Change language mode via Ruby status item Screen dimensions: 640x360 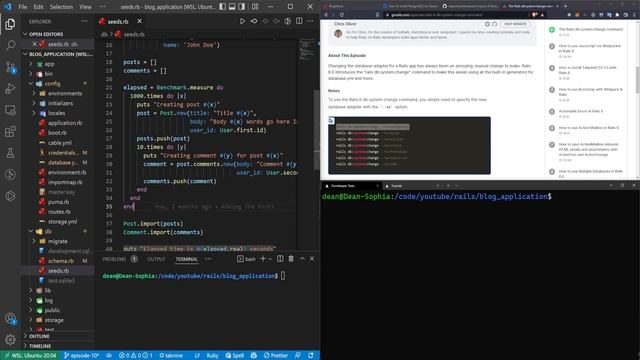click(x=212, y=356)
